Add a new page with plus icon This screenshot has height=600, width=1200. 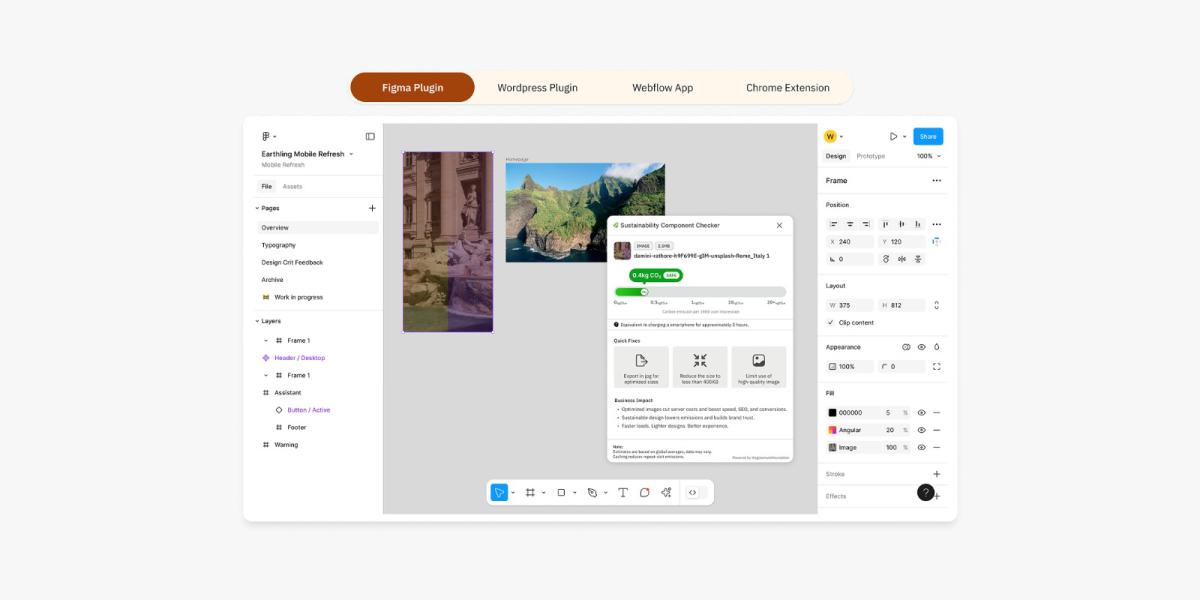click(372, 208)
